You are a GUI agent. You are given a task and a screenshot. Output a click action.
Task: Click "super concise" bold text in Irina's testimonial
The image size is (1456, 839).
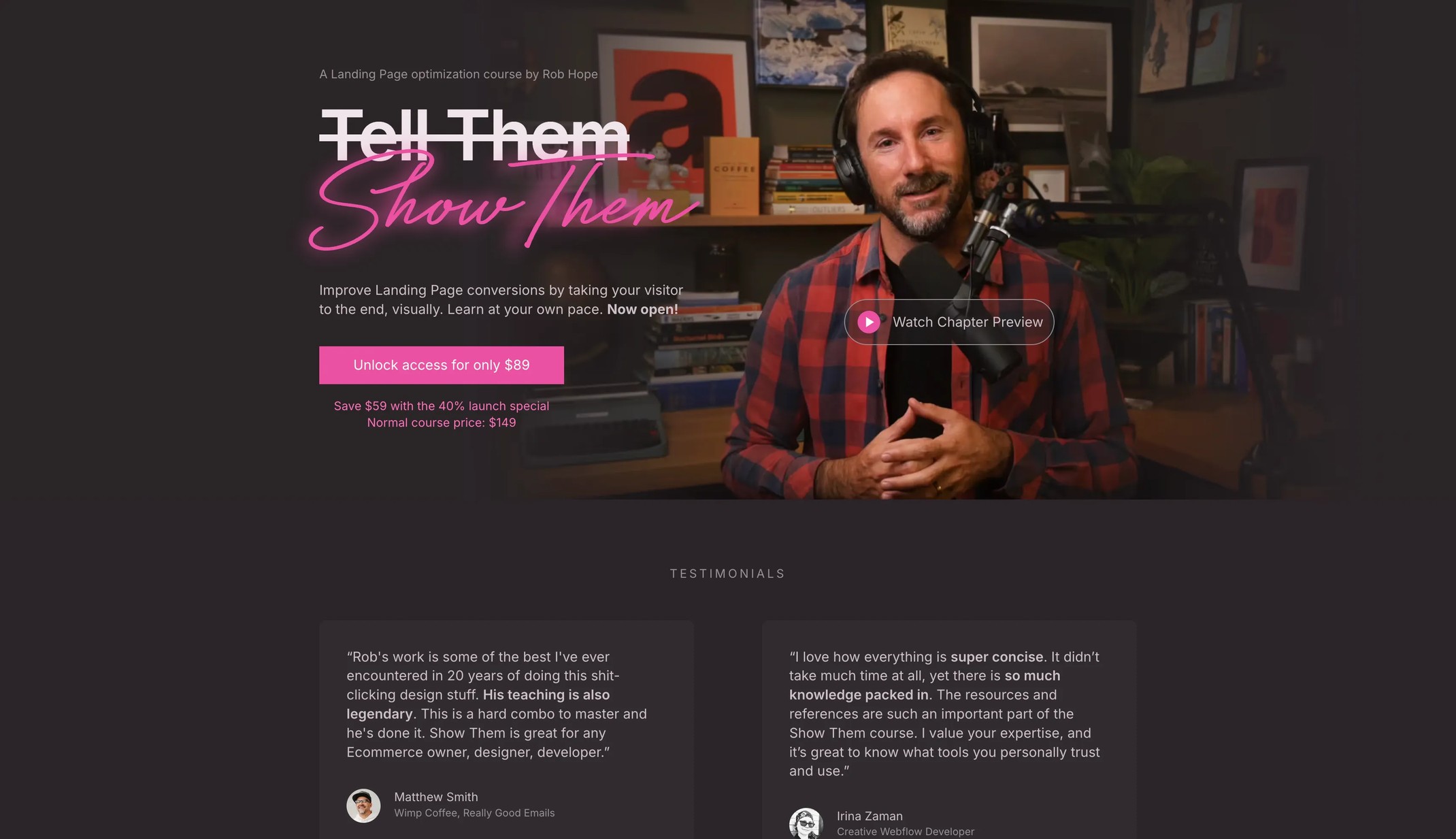[997, 657]
